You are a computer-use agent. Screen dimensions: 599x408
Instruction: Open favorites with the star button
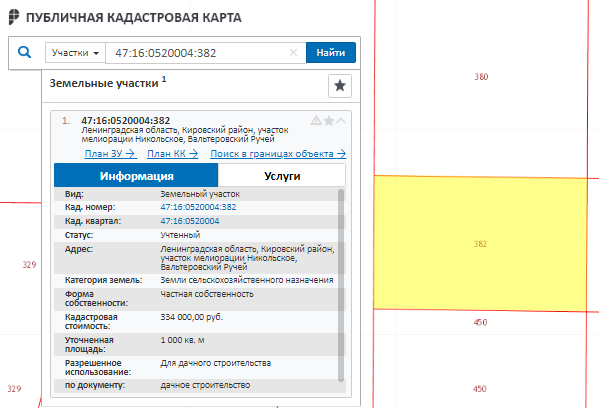point(340,86)
